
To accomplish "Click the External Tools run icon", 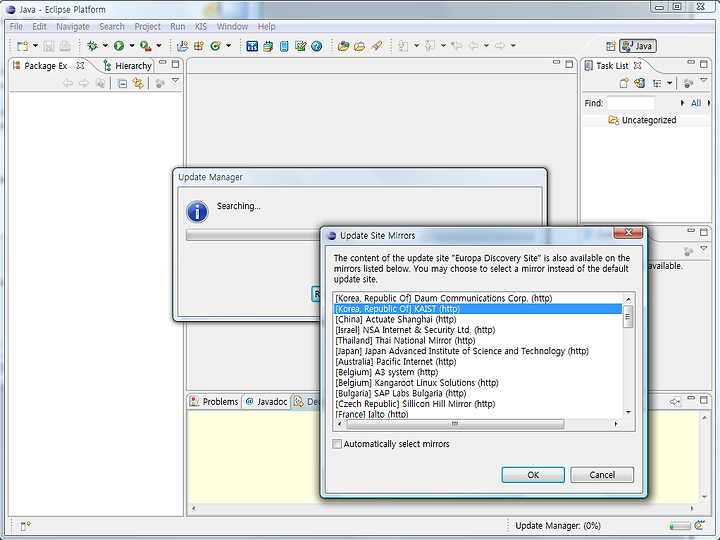I will point(146,46).
